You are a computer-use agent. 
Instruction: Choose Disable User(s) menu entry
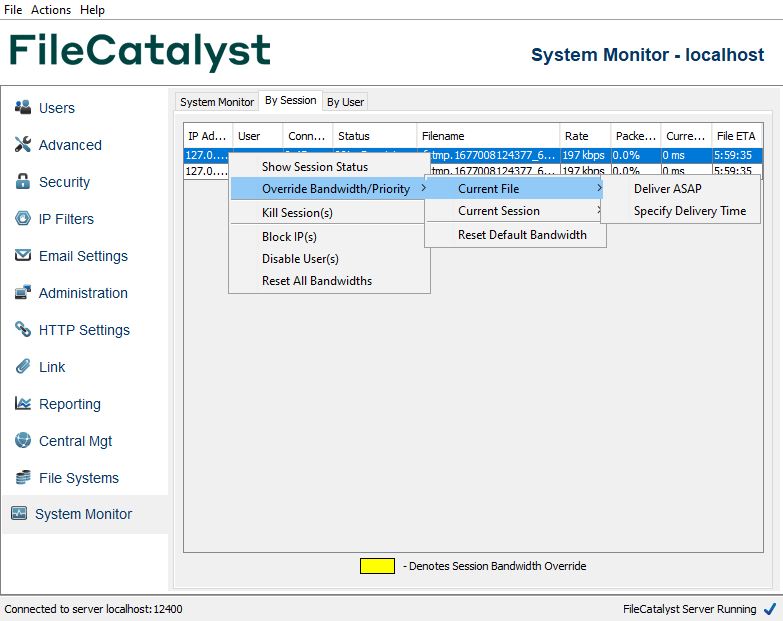pos(330,259)
